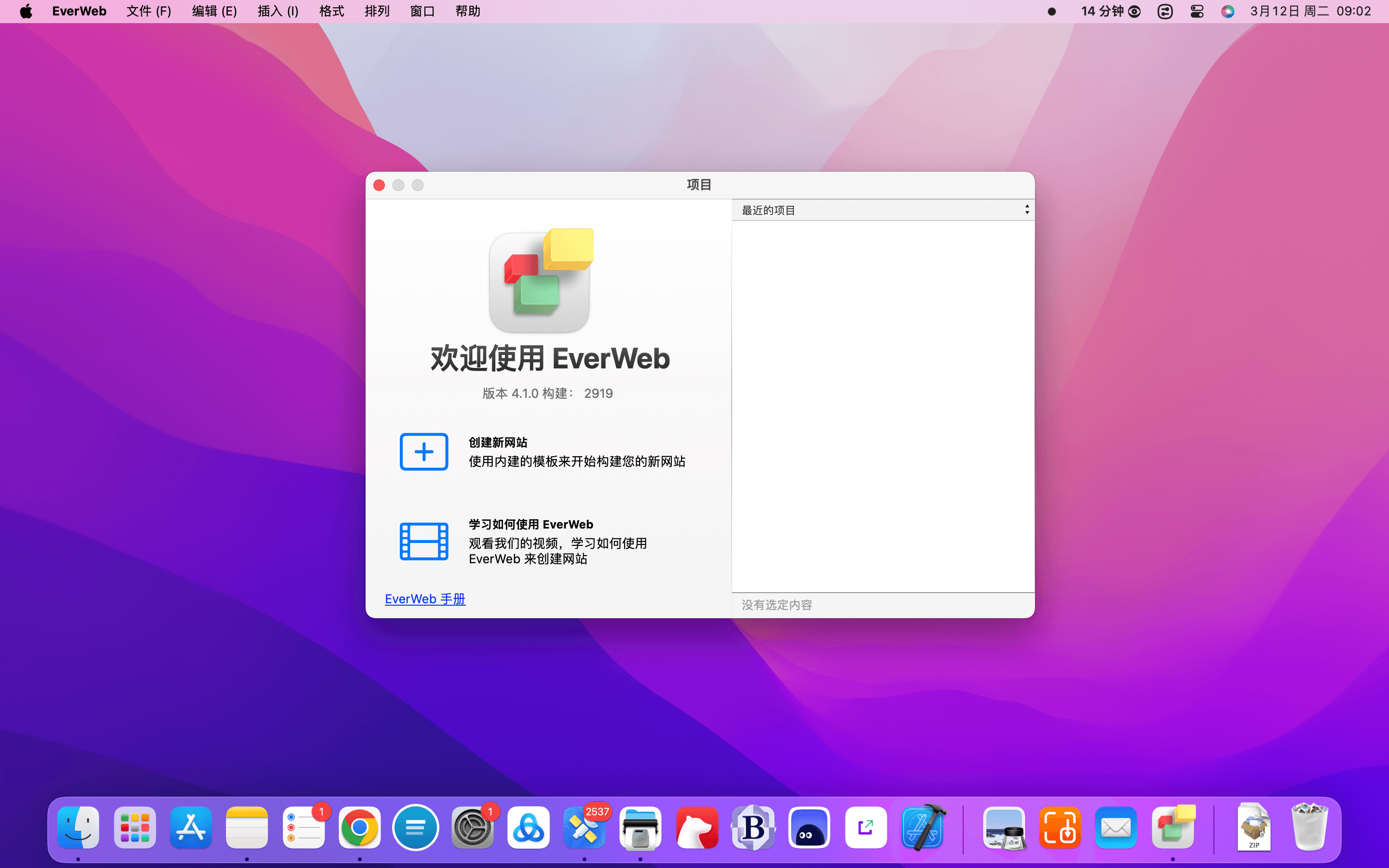
Task: Open Launchpad from the dock
Action: click(x=135, y=827)
